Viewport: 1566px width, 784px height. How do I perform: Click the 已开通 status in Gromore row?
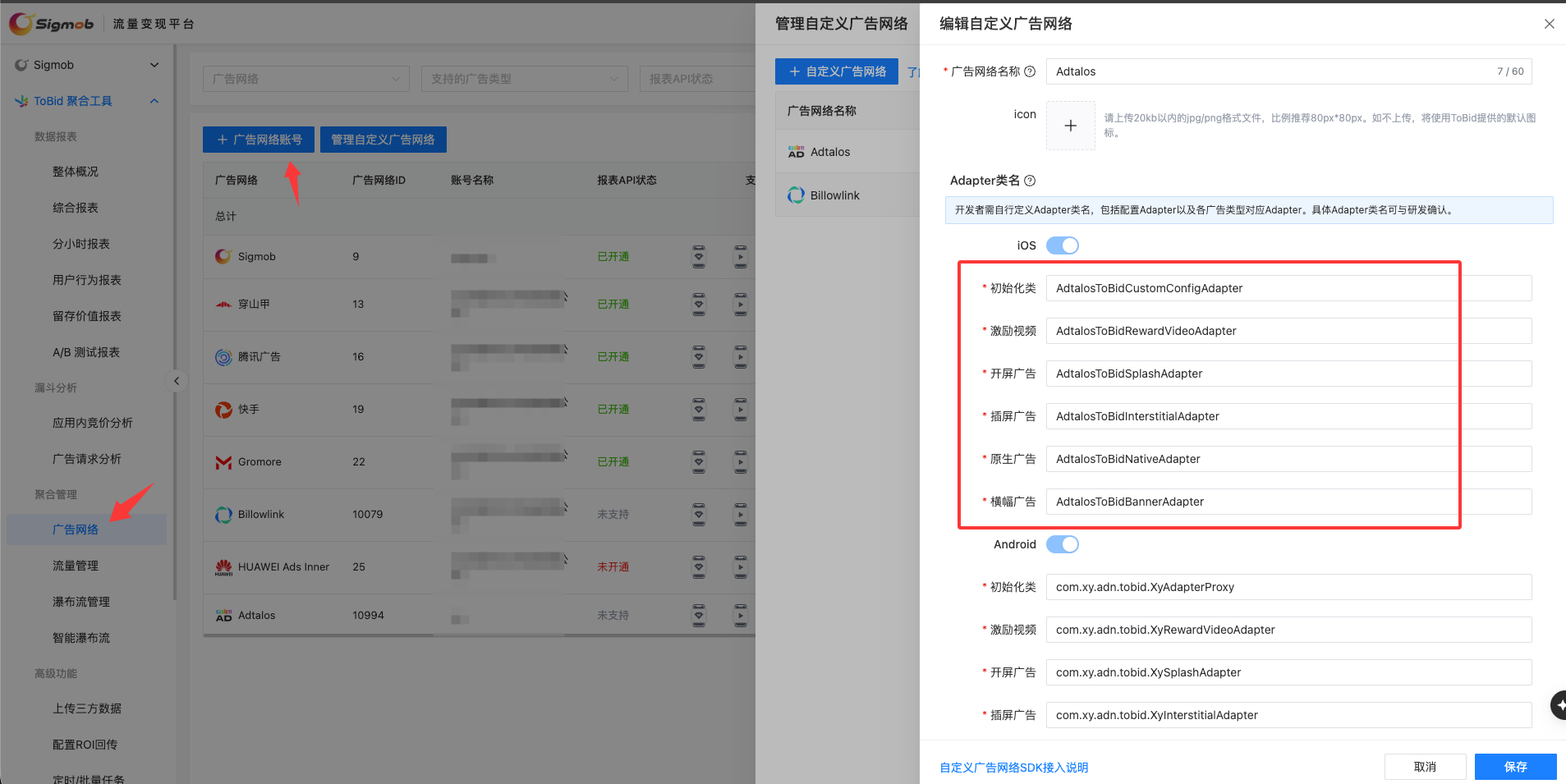(x=613, y=462)
